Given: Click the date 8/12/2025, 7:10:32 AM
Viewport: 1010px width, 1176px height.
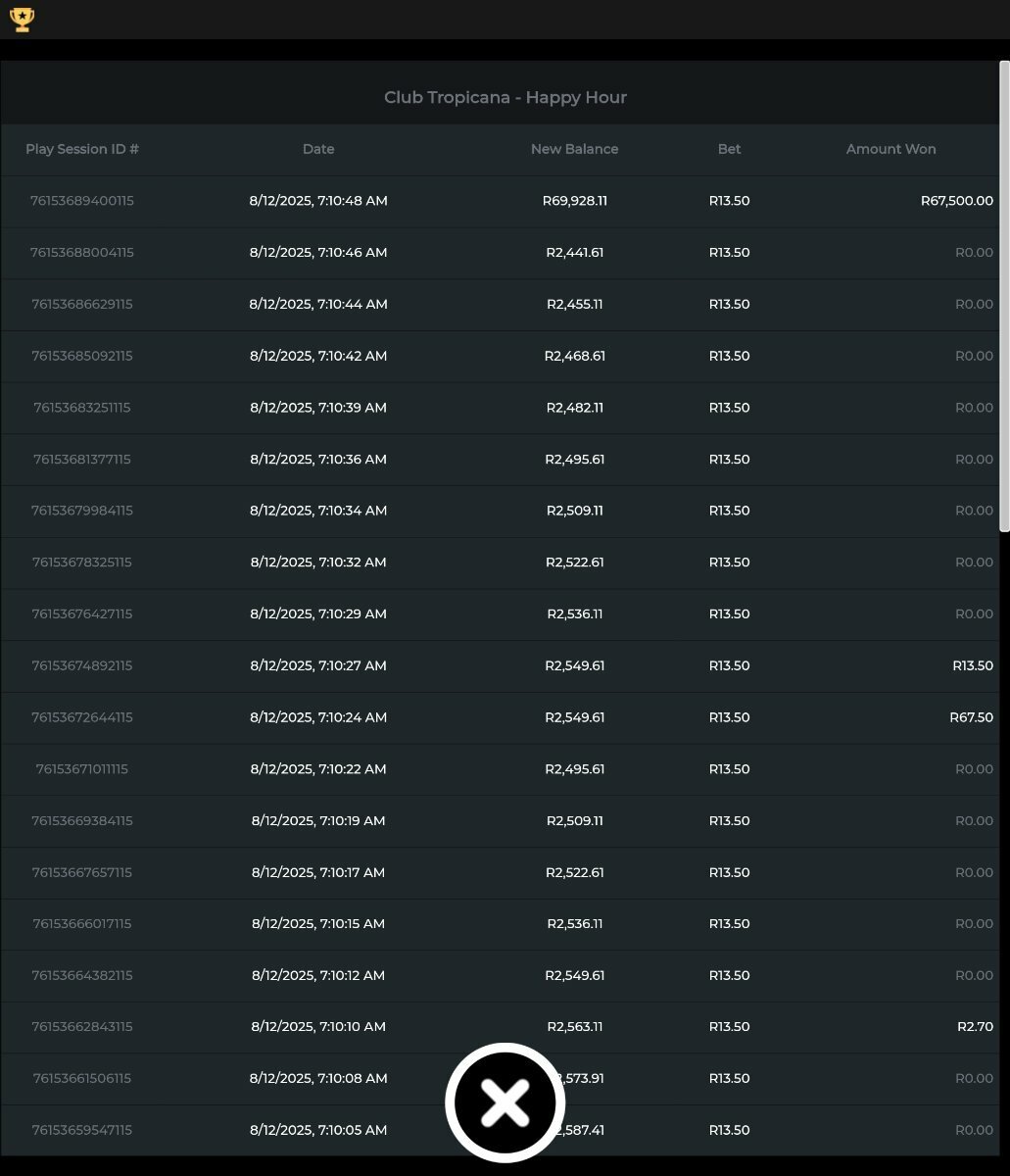Looking at the screenshot, I should 318,563.
